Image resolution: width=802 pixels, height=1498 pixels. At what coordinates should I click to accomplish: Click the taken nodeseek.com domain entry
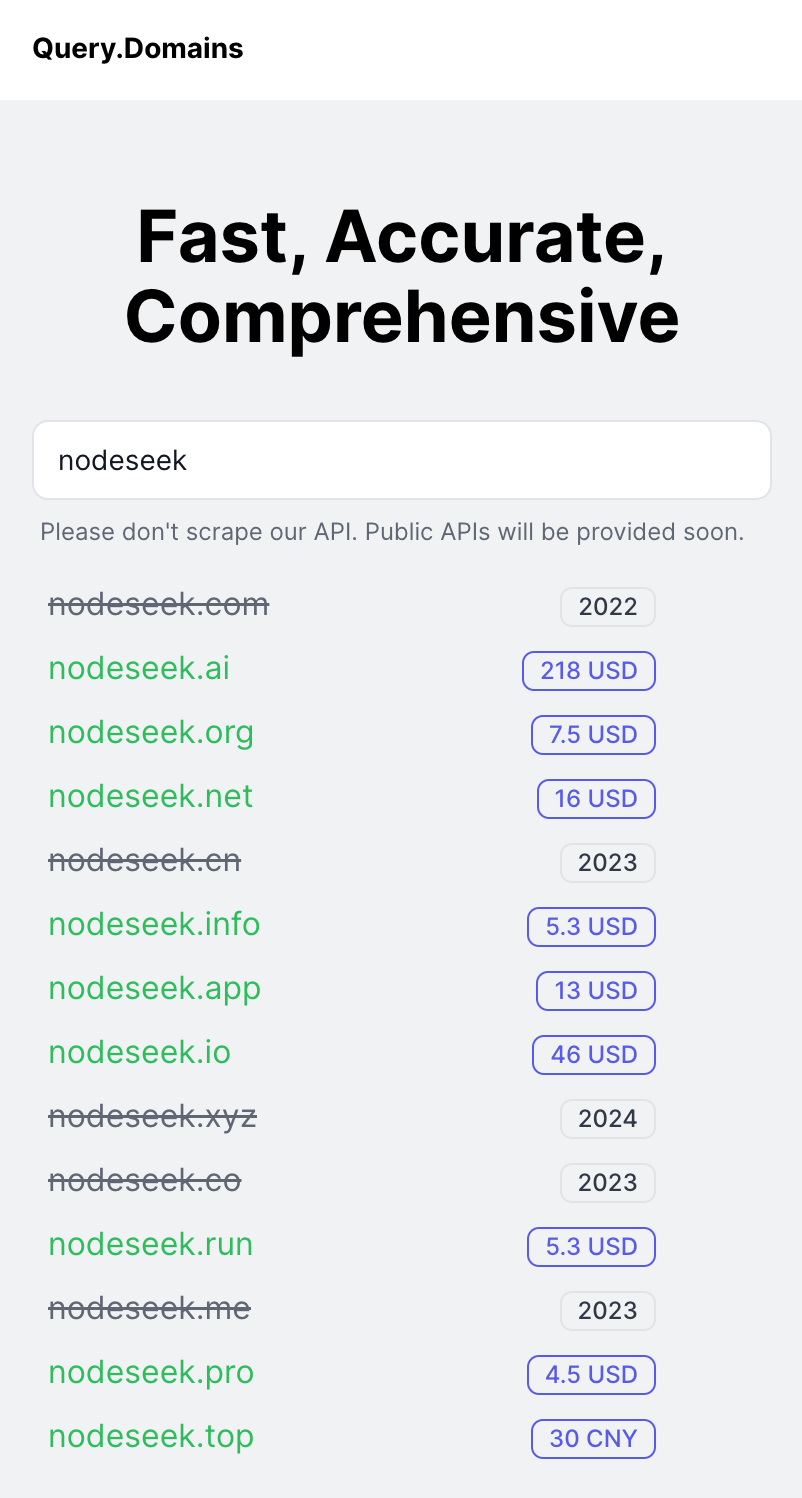(x=158, y=605)
